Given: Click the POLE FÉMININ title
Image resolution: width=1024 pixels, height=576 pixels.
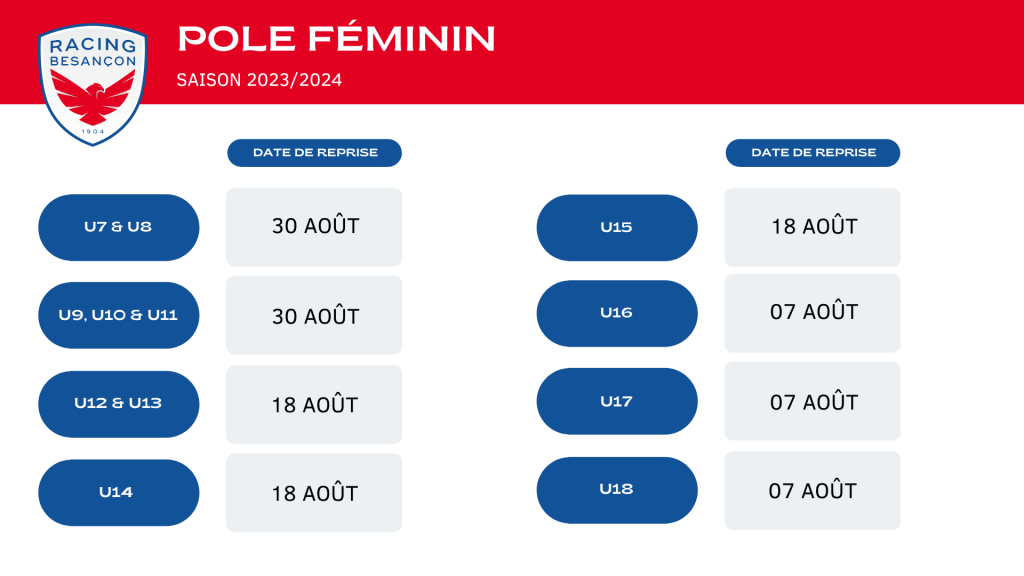Looking at the screenshot, I should click(336, 39).
